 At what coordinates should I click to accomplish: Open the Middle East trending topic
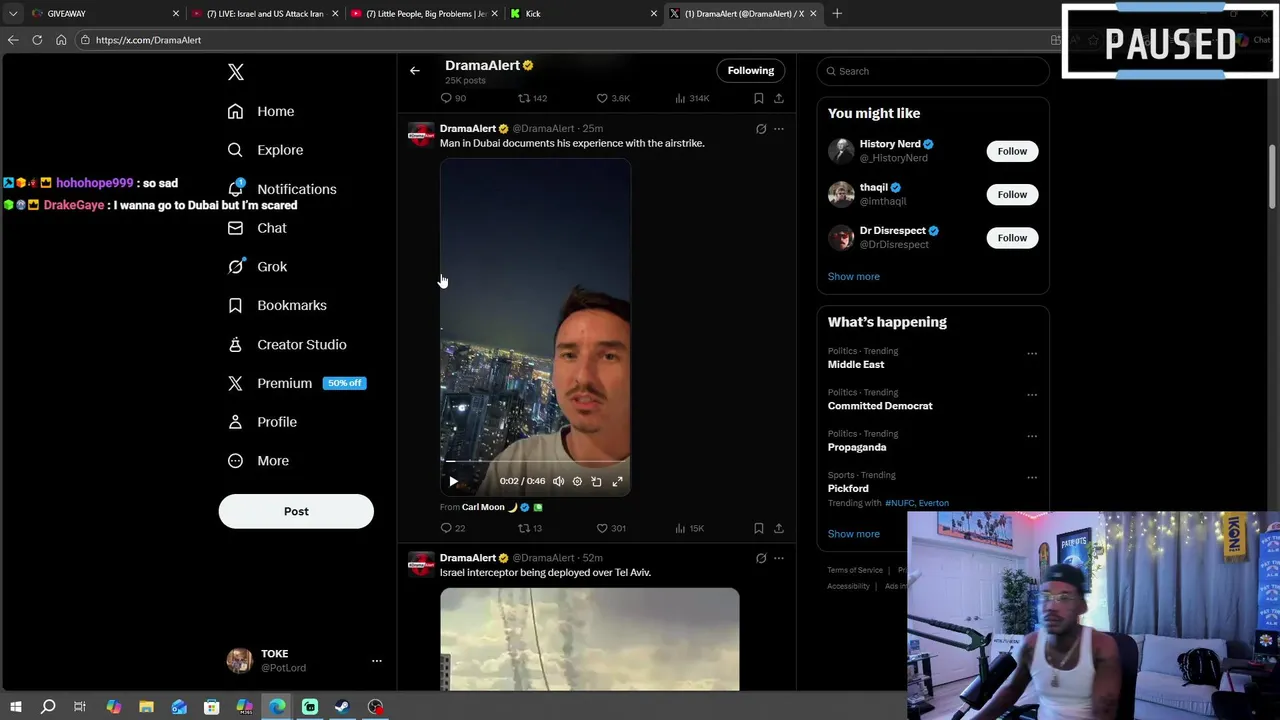tap(856, 365)
